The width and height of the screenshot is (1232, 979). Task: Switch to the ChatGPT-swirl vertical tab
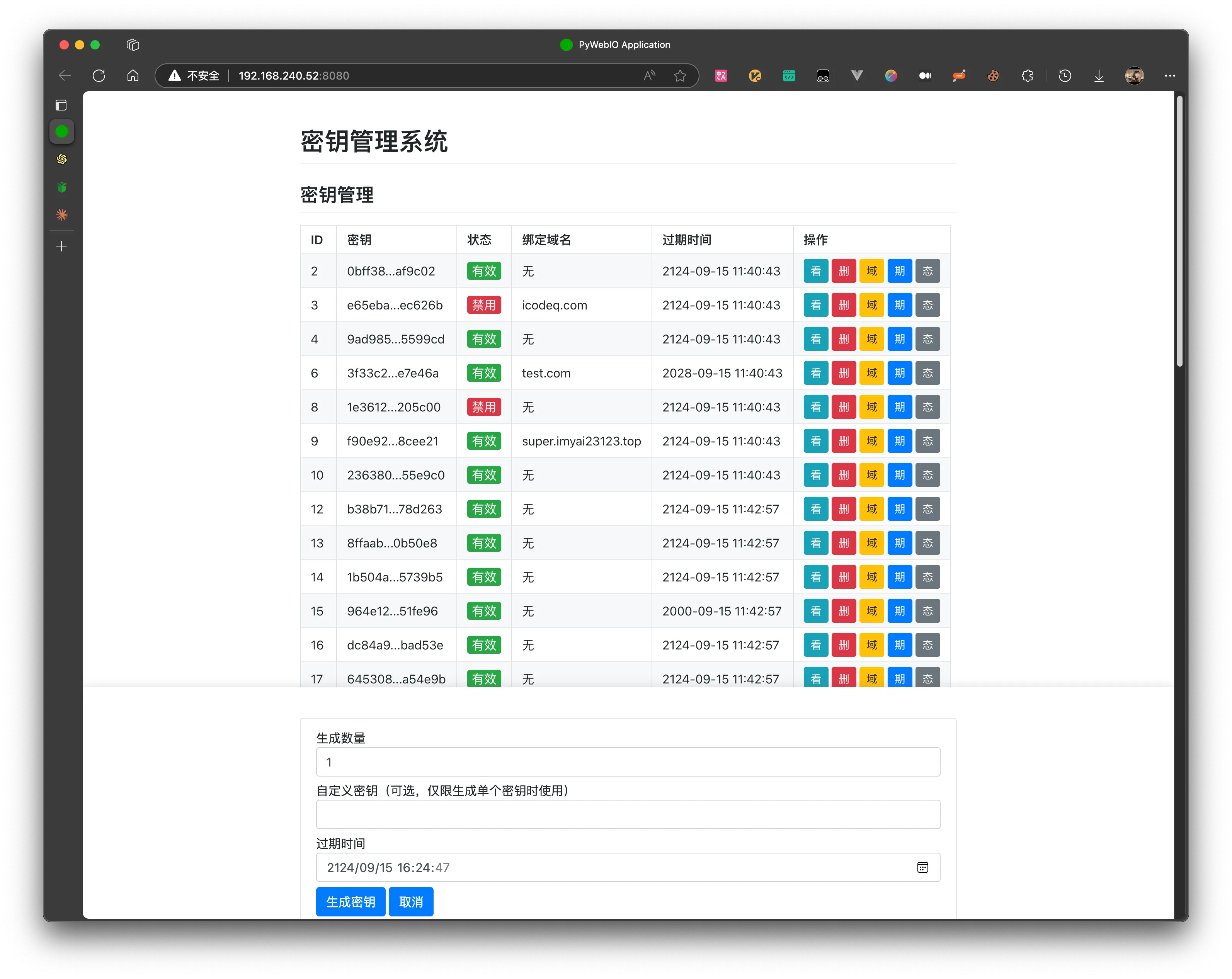tap(62, 159)
